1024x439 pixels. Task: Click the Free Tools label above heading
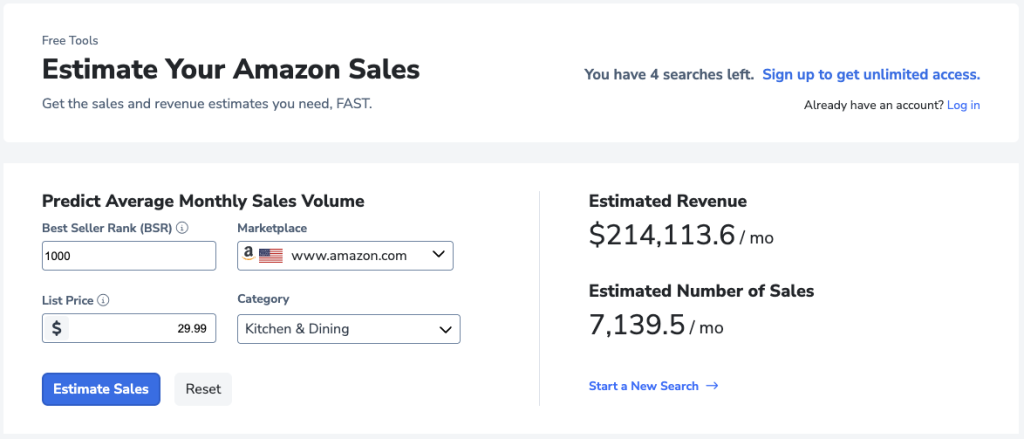point(70,41)
